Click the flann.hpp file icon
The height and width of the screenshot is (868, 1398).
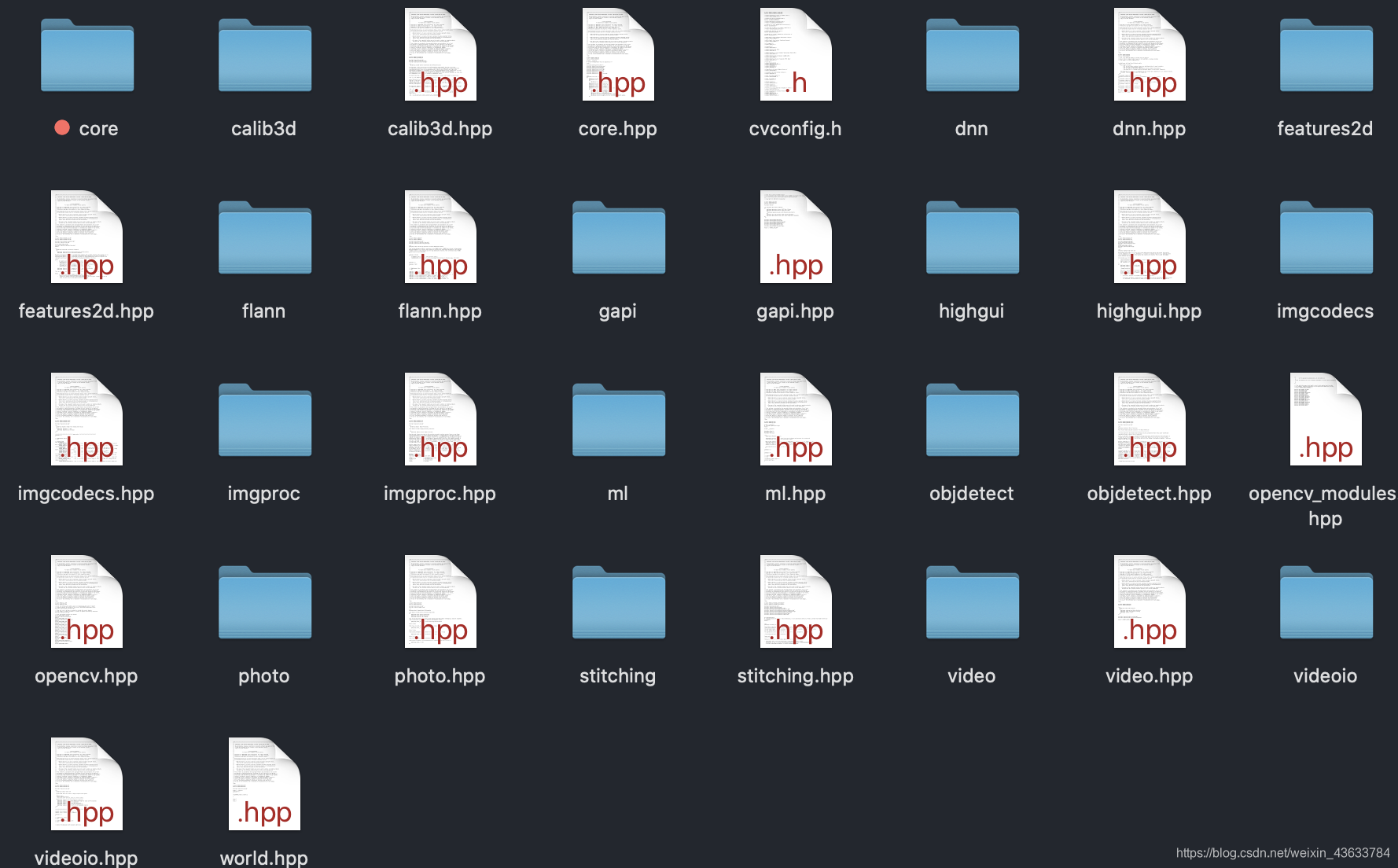click(440, 237)
